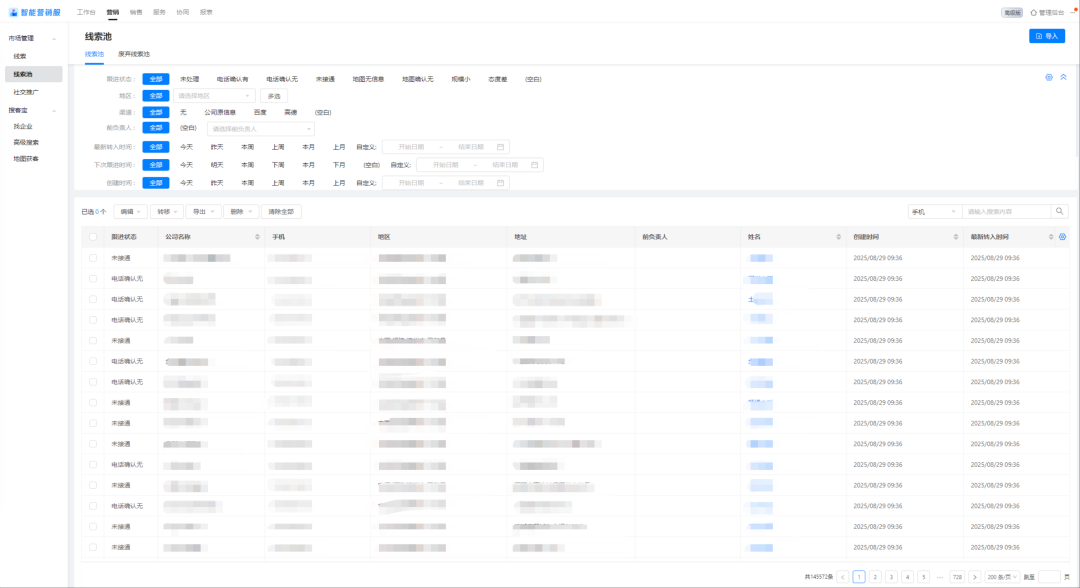Sort by 最新转入时间 column arrows
This screenshot has width=1080, height=588.
click(1051, 237)
